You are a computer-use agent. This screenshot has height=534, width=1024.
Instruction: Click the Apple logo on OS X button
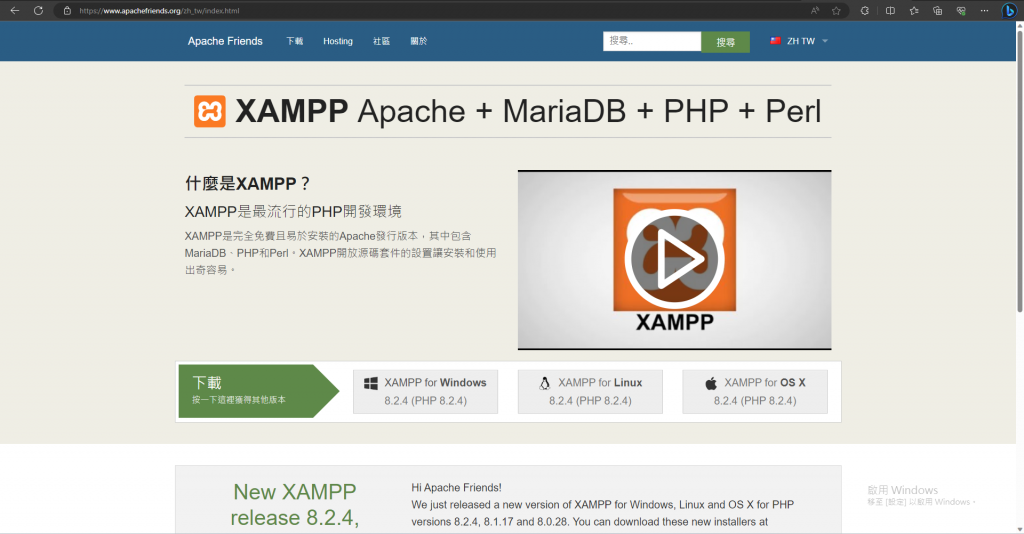tap(711, 383)
